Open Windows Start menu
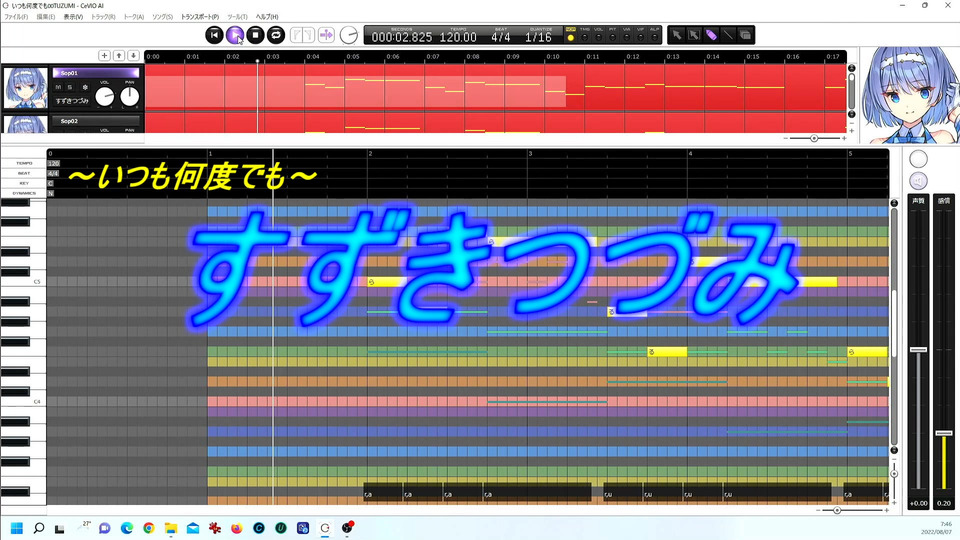Screen dimensions: 960x540 click(x=17, y=528)
